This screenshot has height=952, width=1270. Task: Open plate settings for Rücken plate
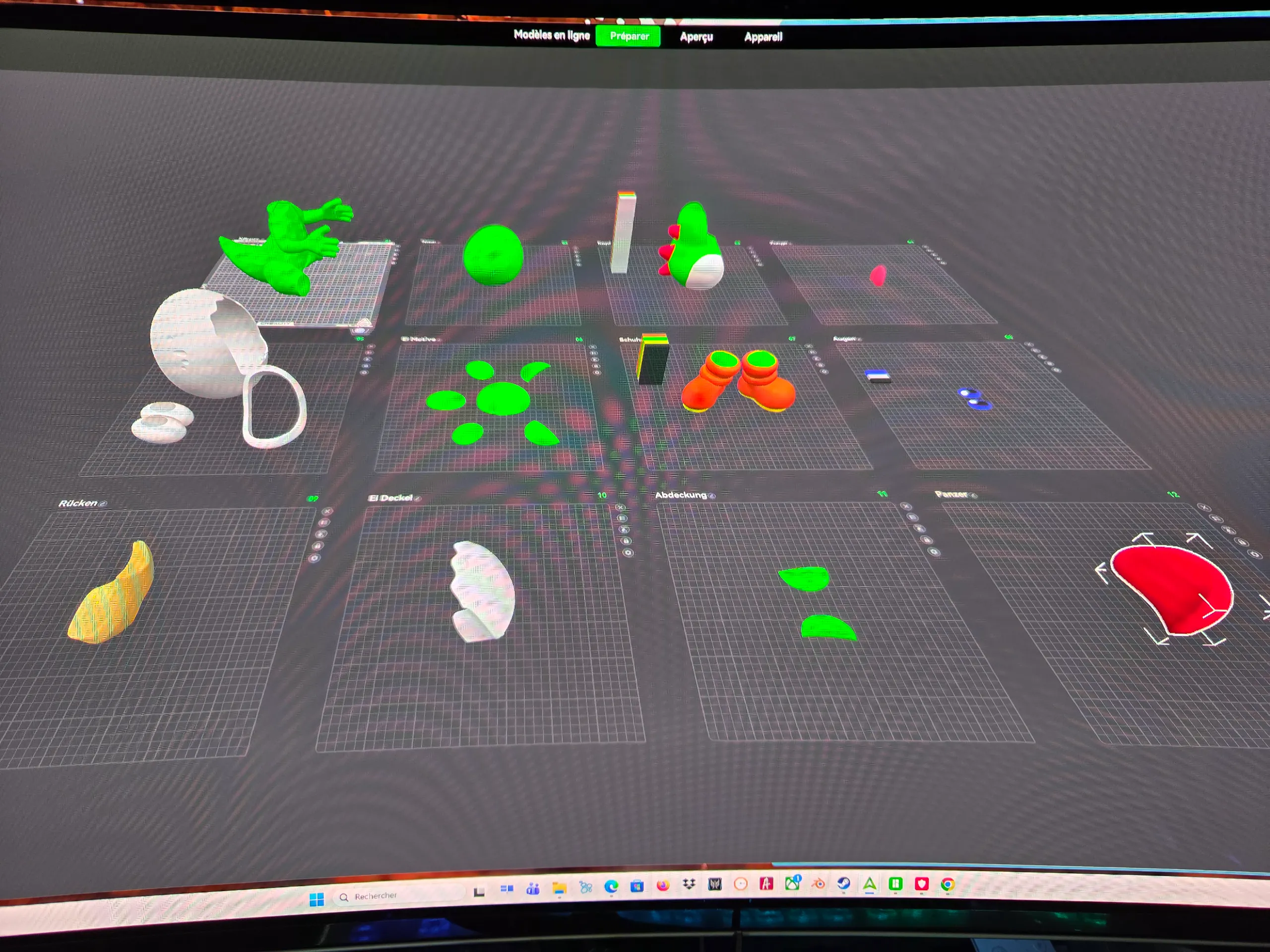coord(315,558)
